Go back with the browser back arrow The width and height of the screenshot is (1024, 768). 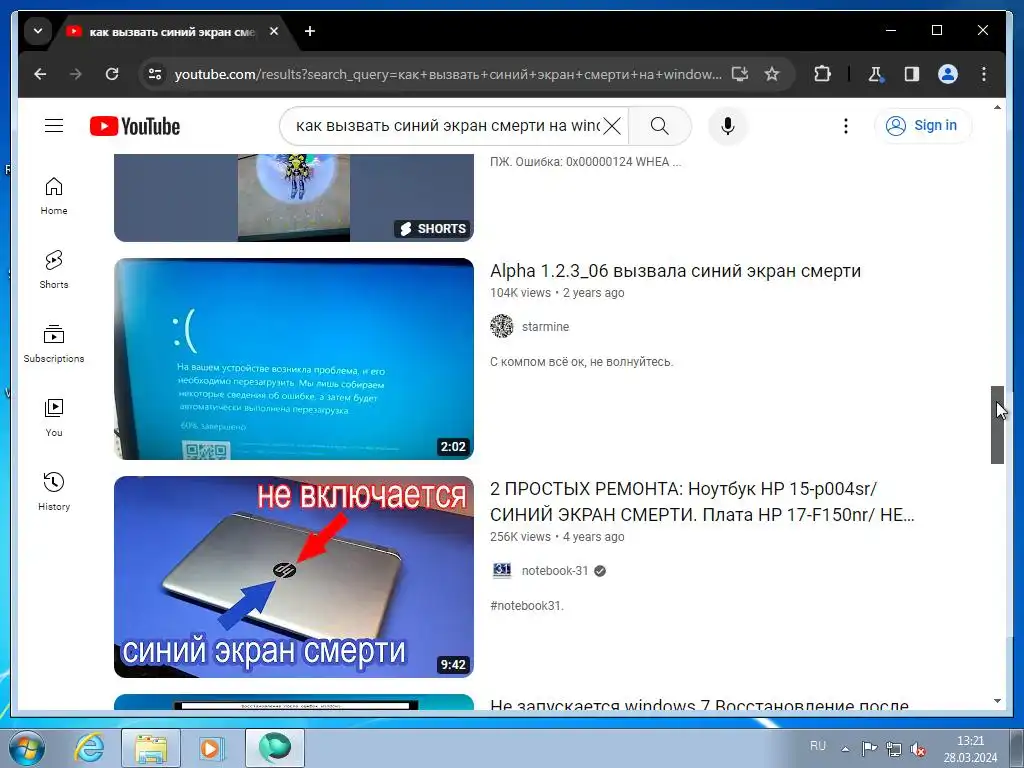40,74
